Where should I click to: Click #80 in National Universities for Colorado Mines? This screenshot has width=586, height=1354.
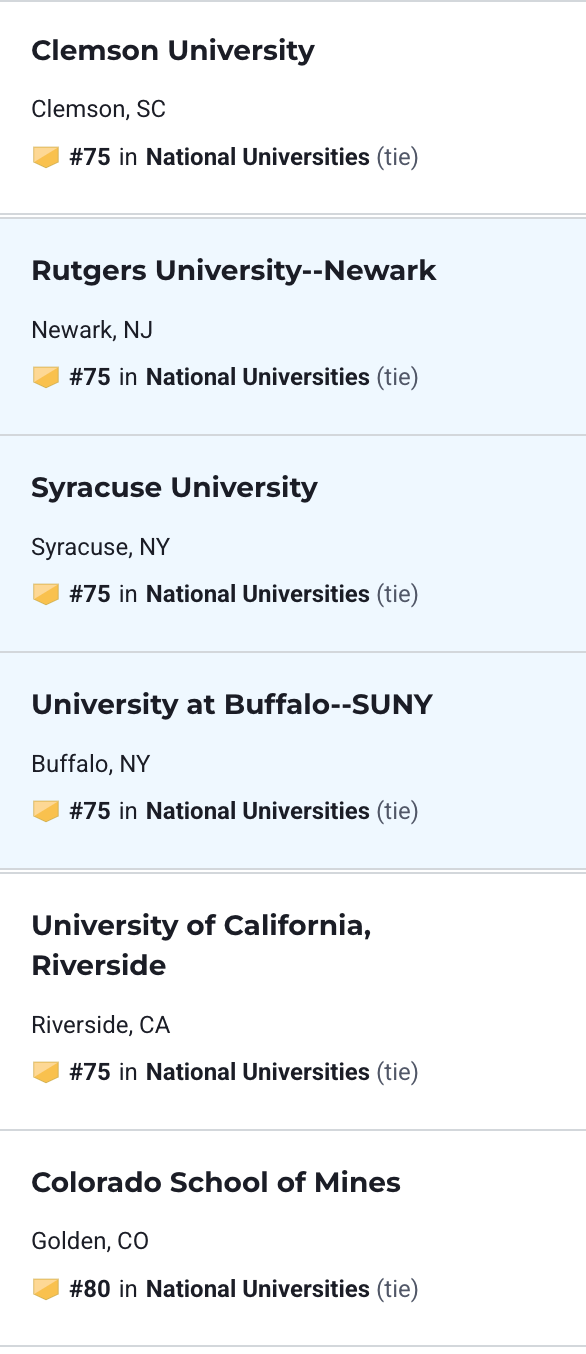point(219,1289)
